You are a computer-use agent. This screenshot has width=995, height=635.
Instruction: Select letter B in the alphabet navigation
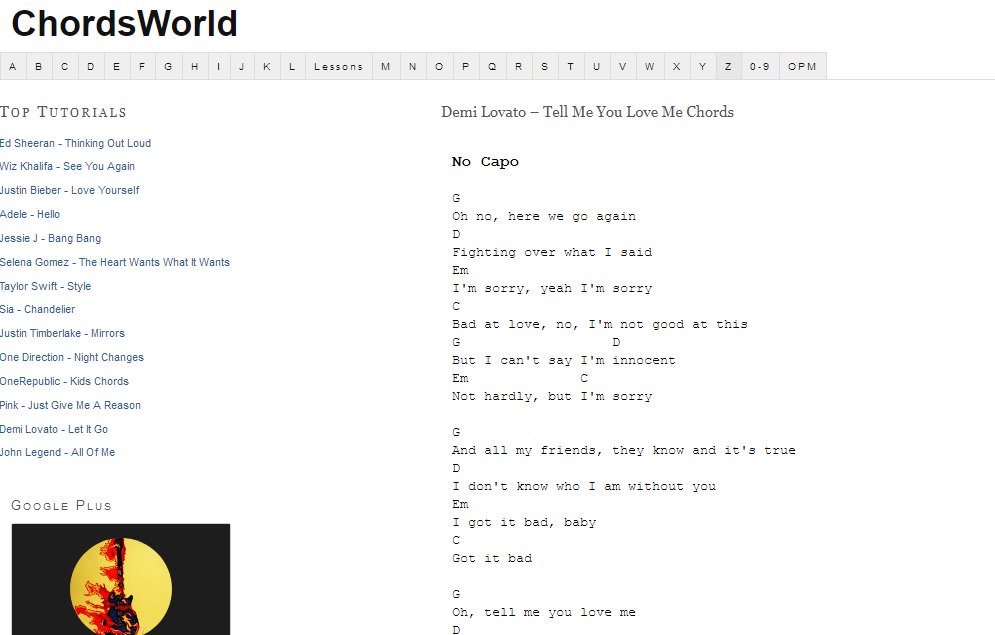point(39,66)
